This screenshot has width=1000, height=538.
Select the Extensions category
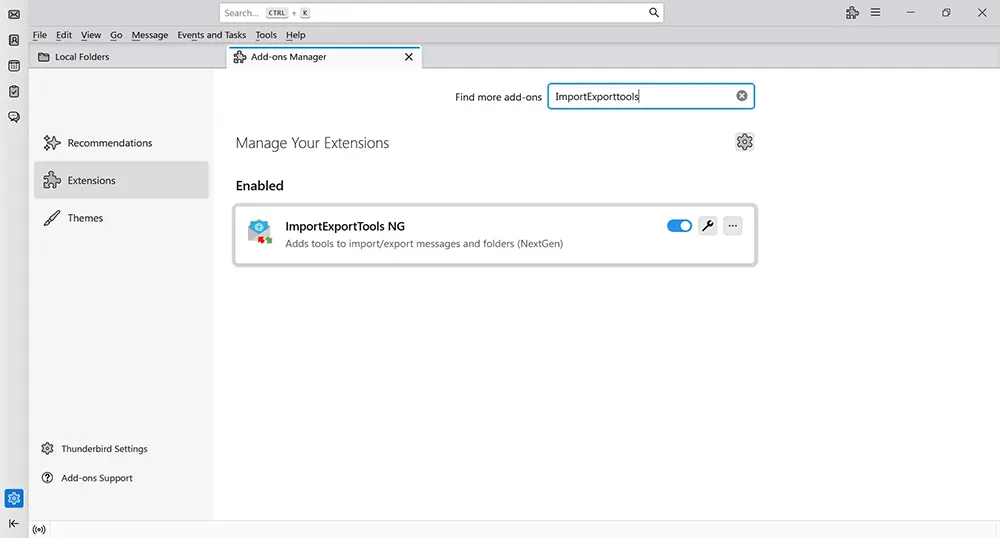point(121,180)
